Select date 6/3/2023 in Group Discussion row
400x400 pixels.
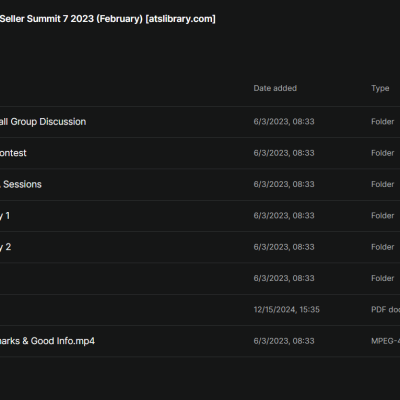pos(284,122)
